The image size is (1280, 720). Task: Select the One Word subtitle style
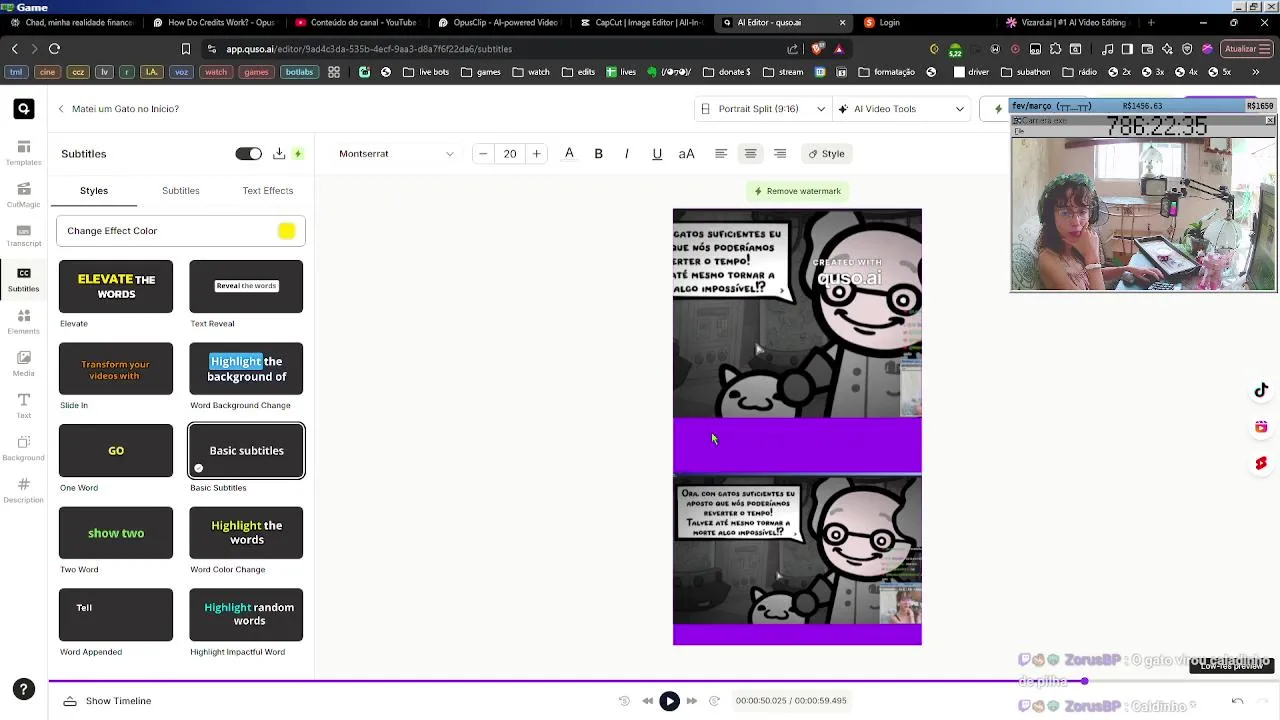(x=116, y=451)
